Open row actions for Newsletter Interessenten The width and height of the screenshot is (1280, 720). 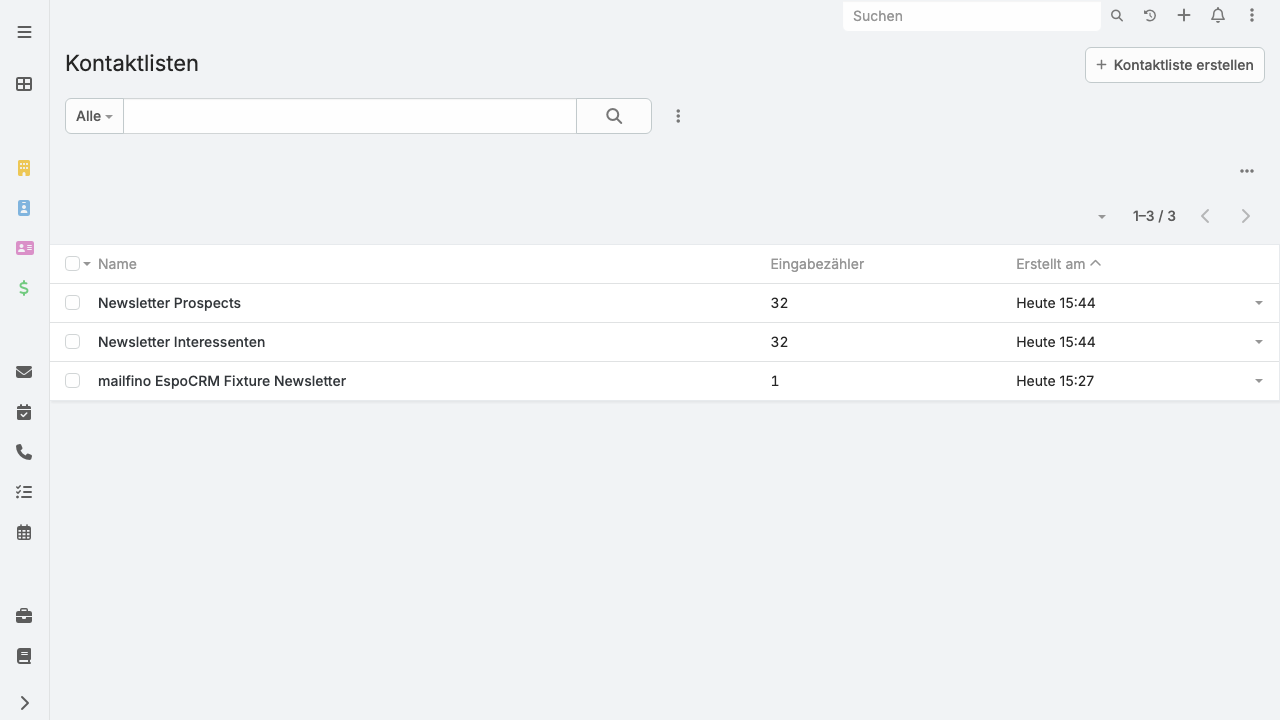coord(1259,342)
